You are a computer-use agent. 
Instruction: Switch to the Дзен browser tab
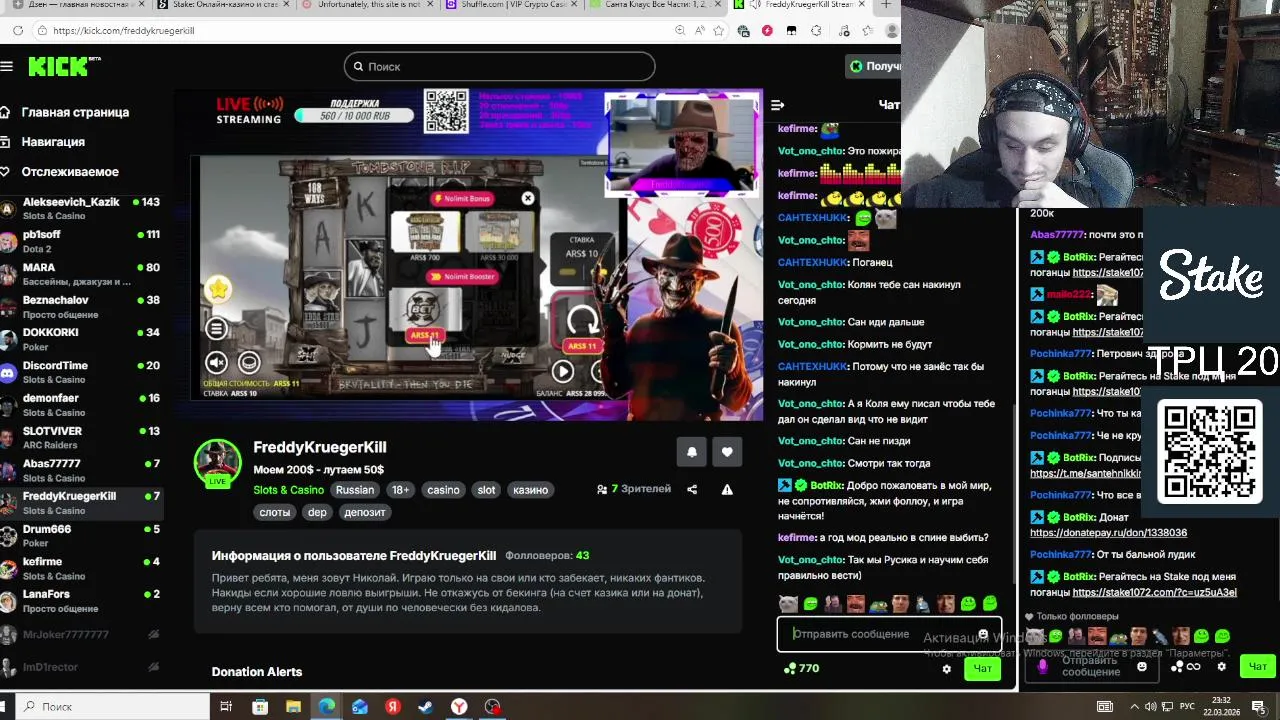click(76, 5)
